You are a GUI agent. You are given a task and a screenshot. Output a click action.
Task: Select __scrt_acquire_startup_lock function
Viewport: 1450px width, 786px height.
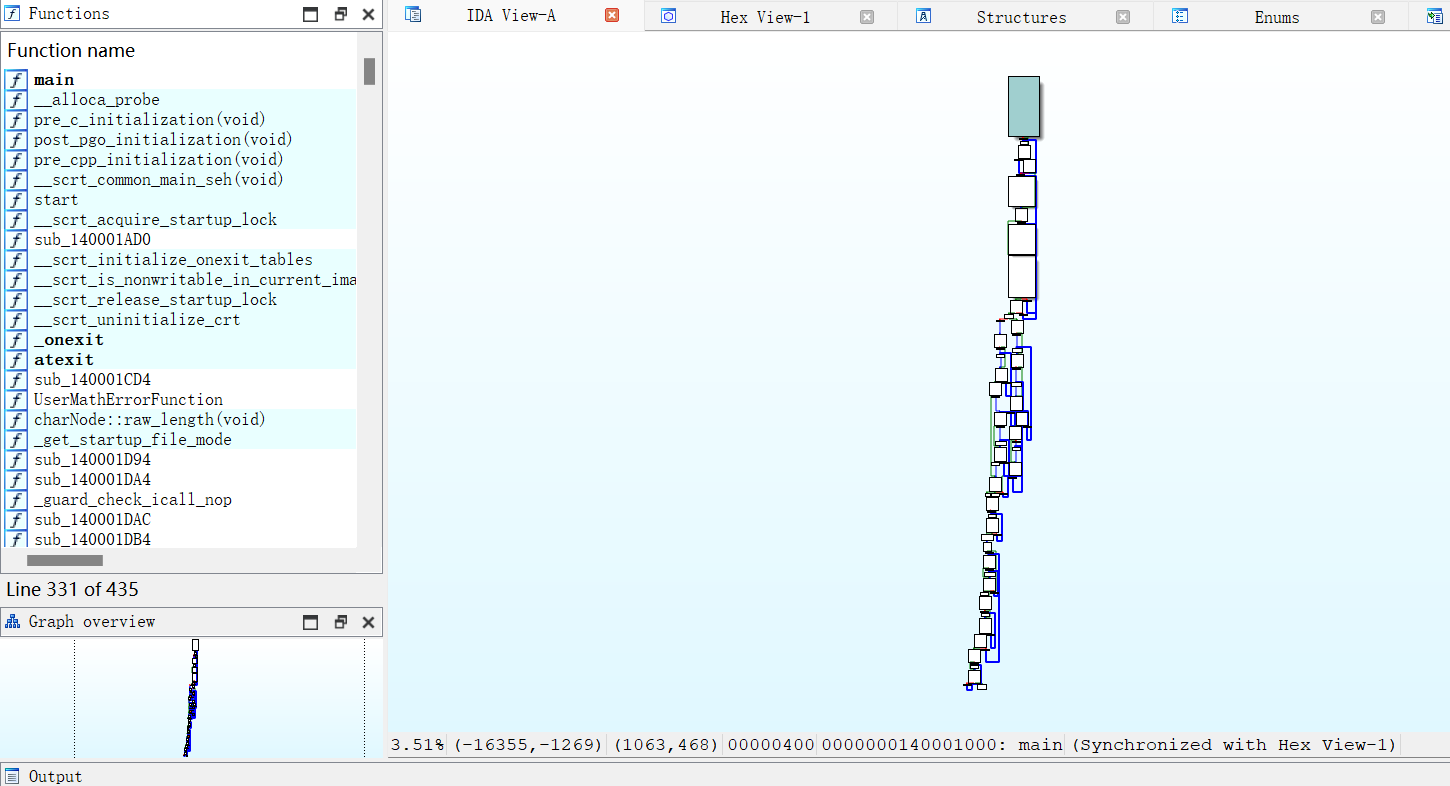[180, 220]
